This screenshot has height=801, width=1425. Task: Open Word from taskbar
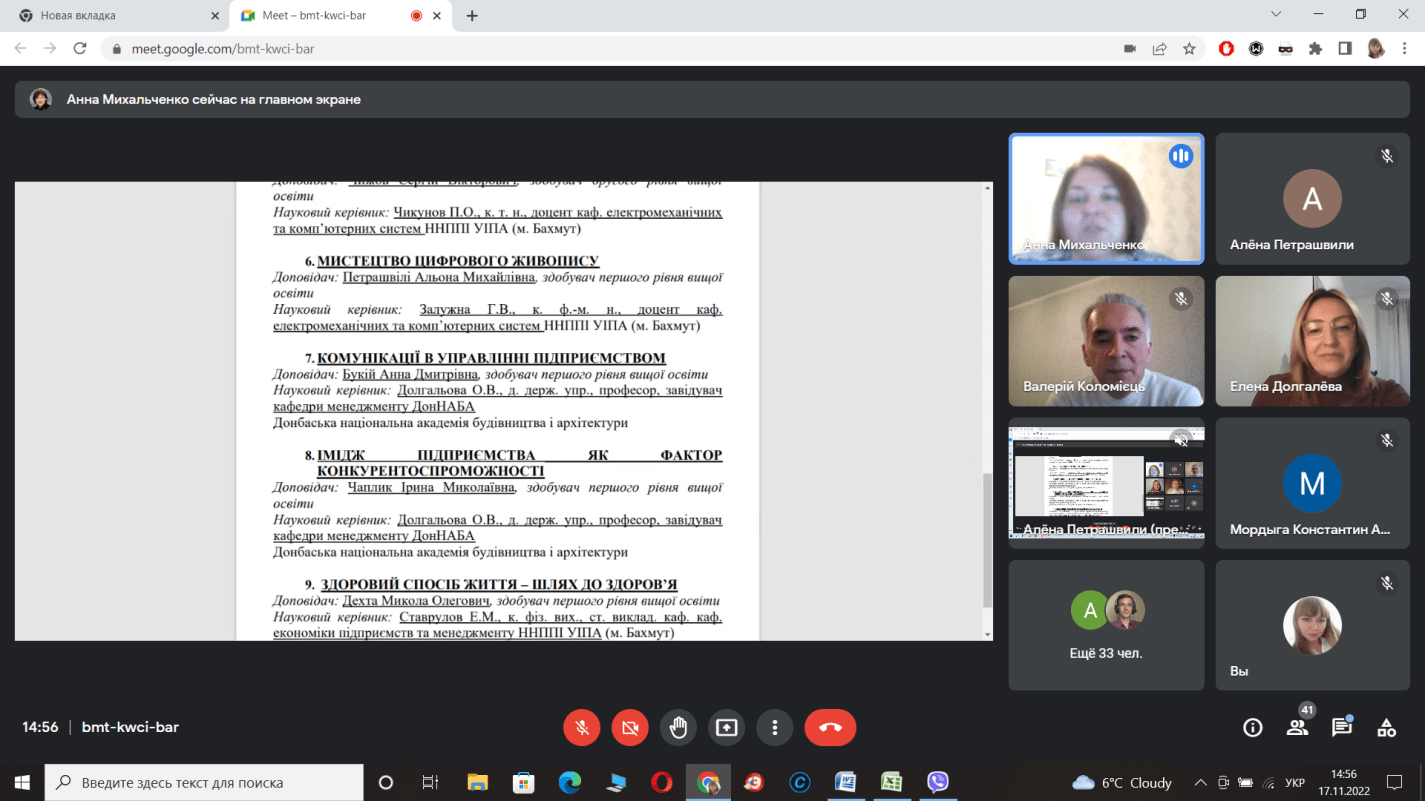tap(845, 782)
